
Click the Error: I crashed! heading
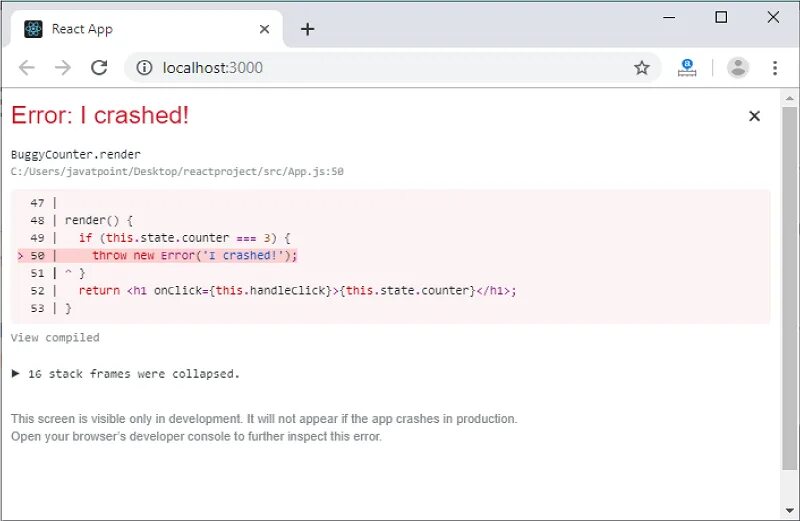(x=100, y=115)
